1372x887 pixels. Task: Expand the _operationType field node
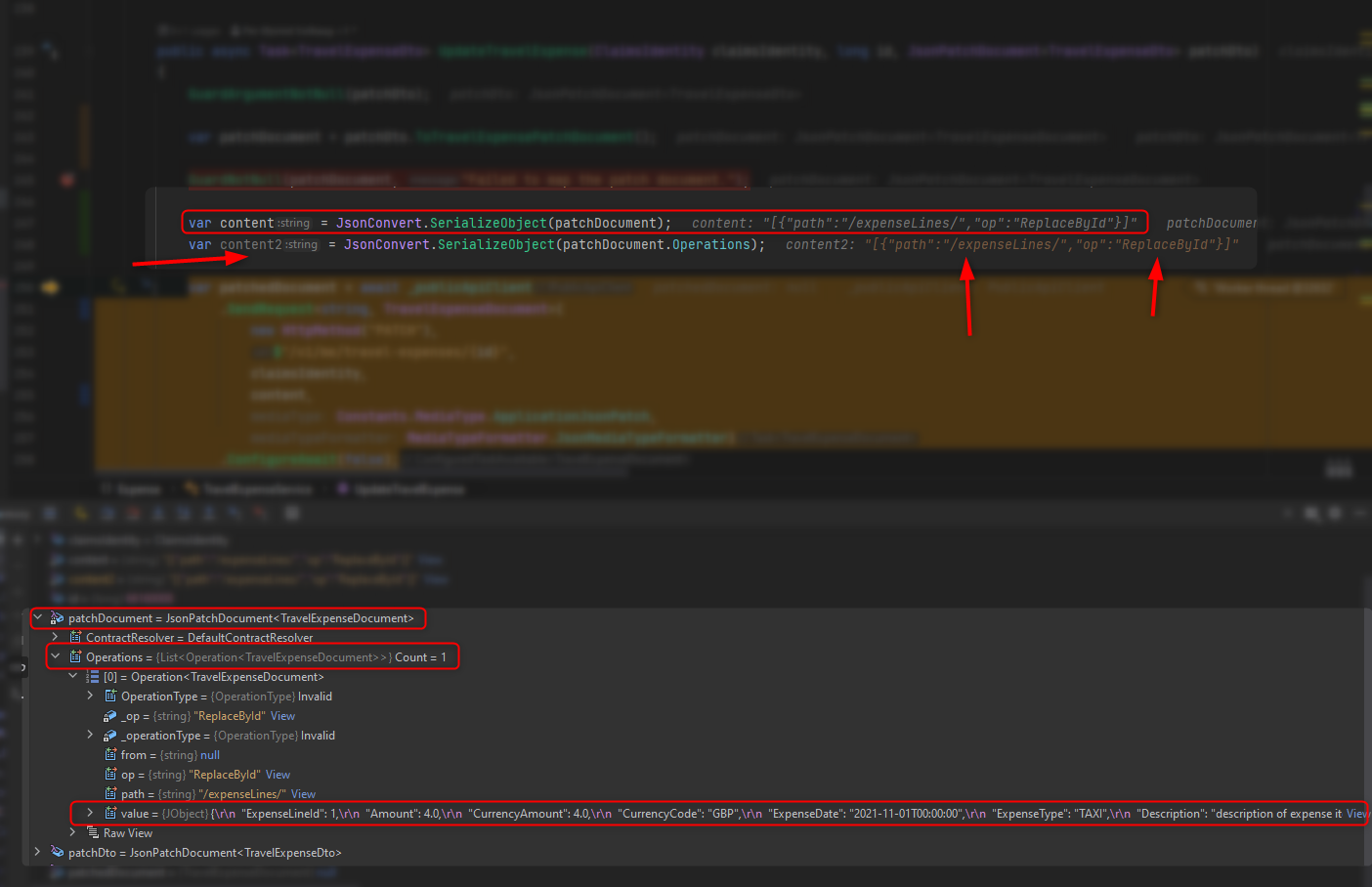point(90,735)
